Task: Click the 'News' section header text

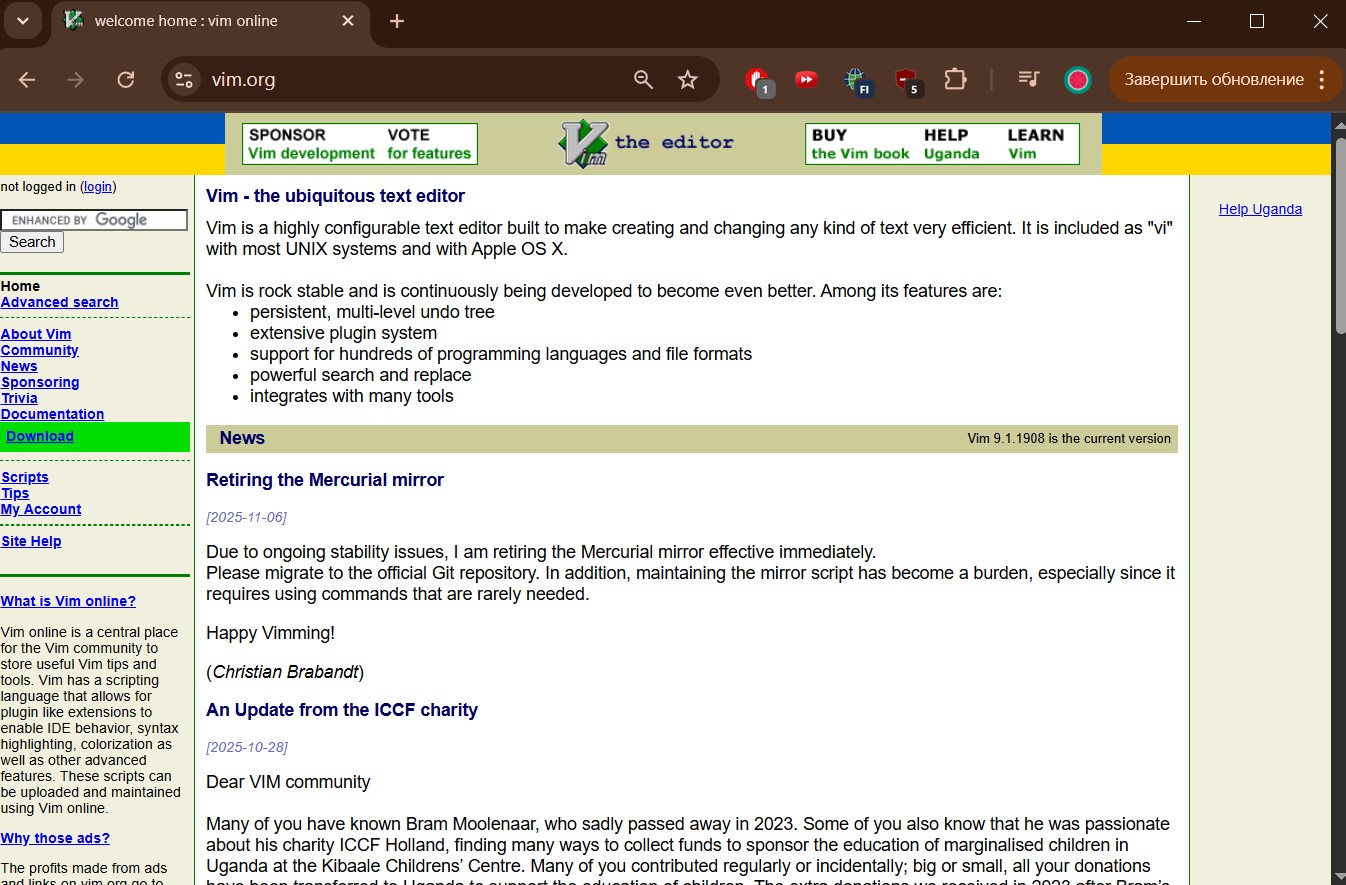Action: [x=242, y=438]
